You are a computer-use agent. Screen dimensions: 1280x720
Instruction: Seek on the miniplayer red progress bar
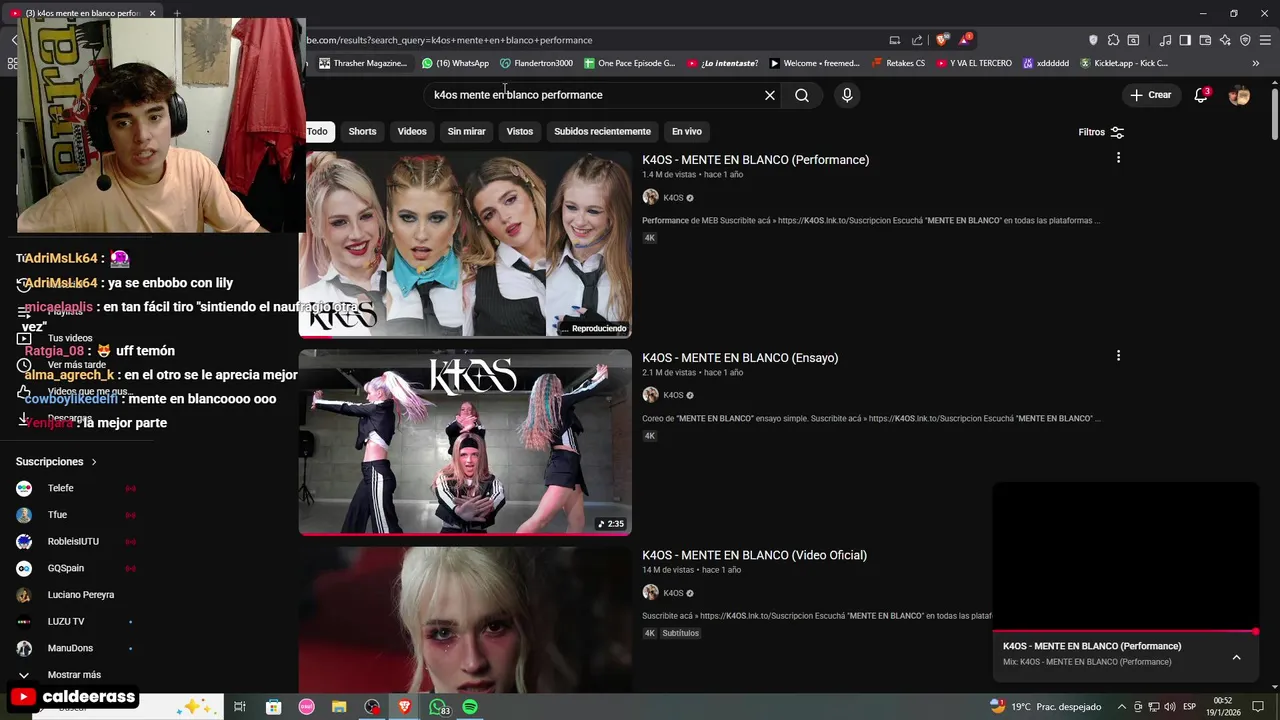pos(1125,632)
